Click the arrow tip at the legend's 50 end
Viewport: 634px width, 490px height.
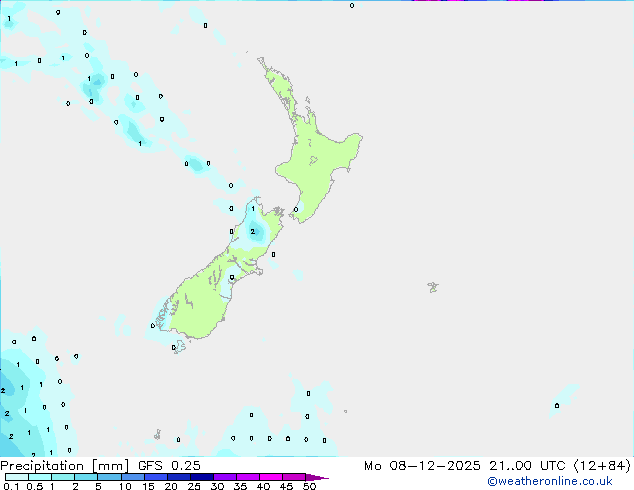tap(318, 477)
